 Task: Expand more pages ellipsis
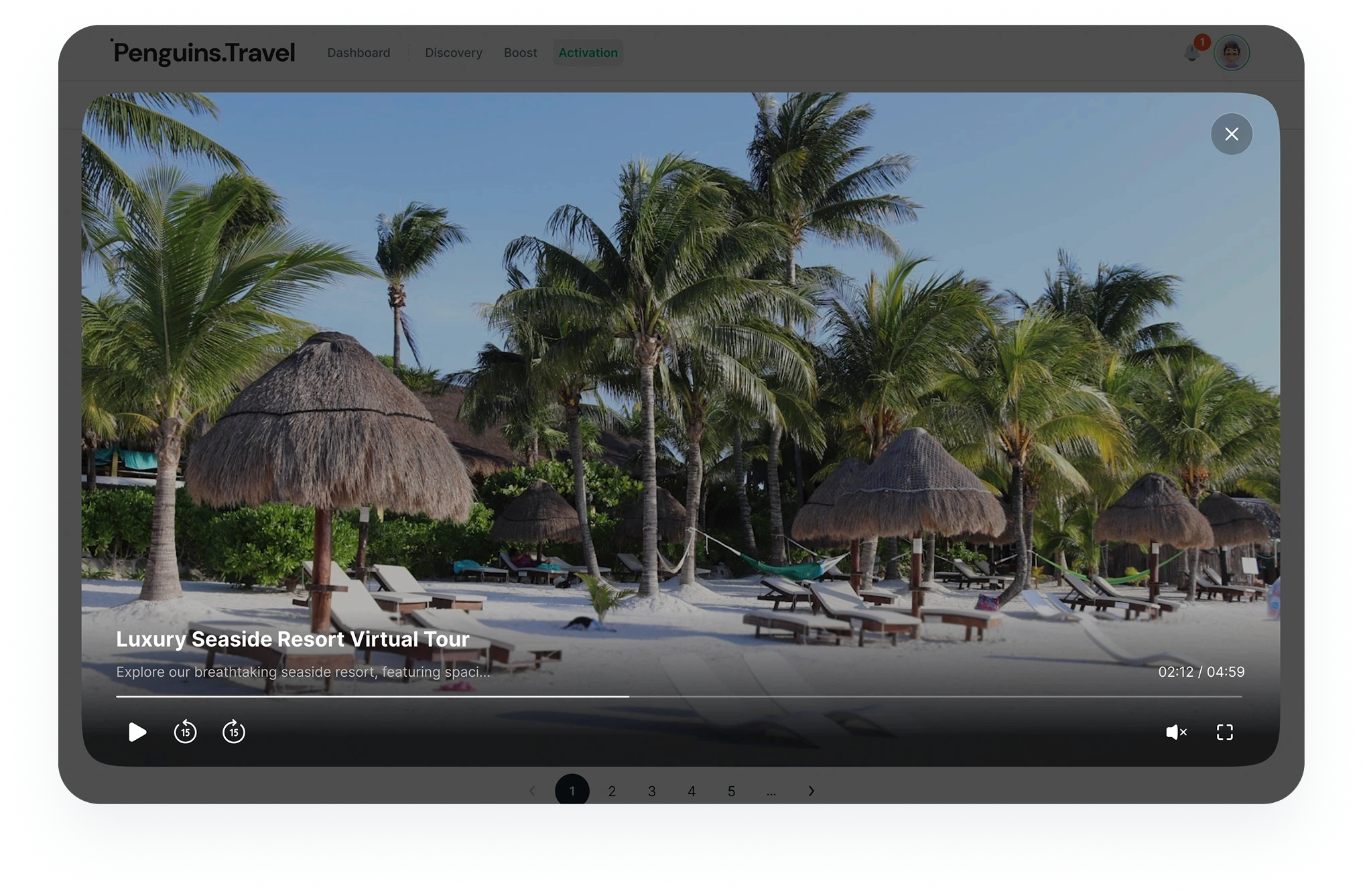pyautogui.click(x=771, y=791)
